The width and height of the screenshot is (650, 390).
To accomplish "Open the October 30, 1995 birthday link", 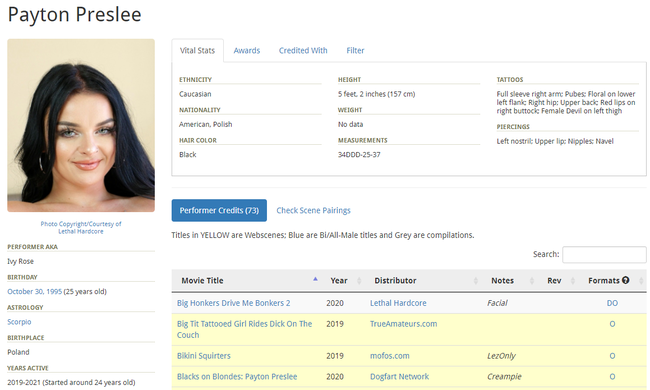I will click(x=34, y=291).
